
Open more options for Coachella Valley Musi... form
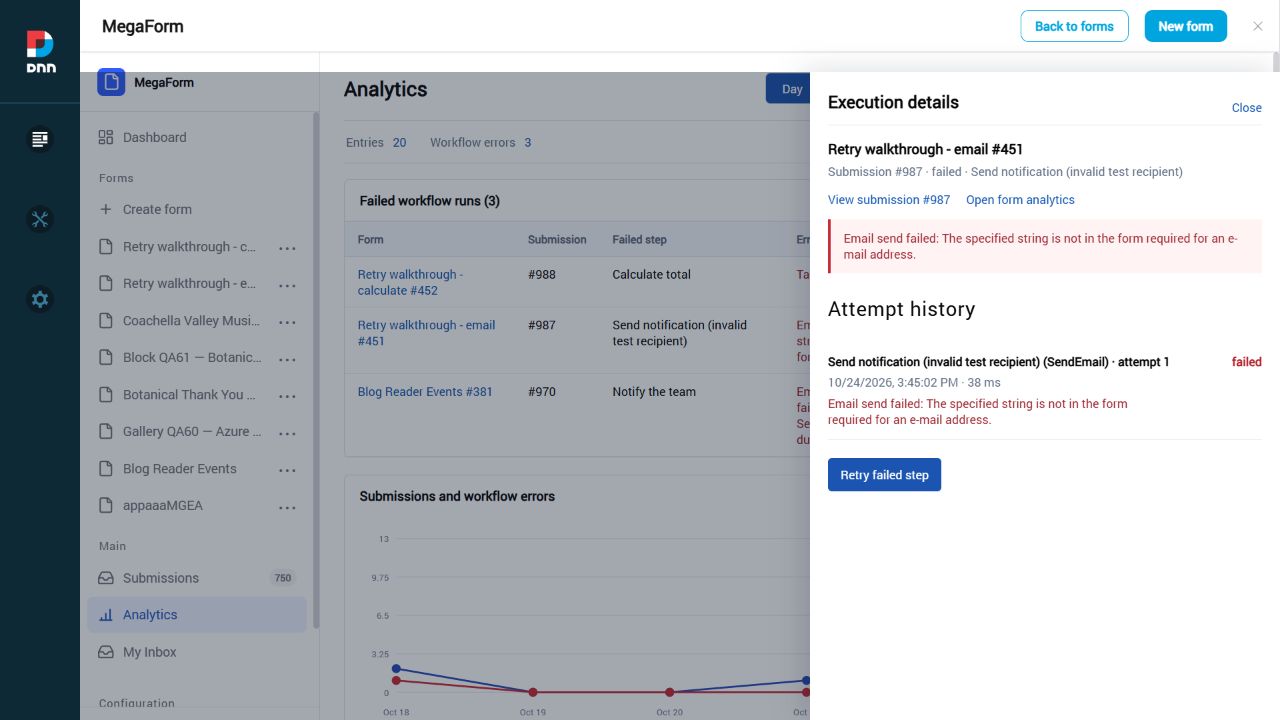[287, 322]
